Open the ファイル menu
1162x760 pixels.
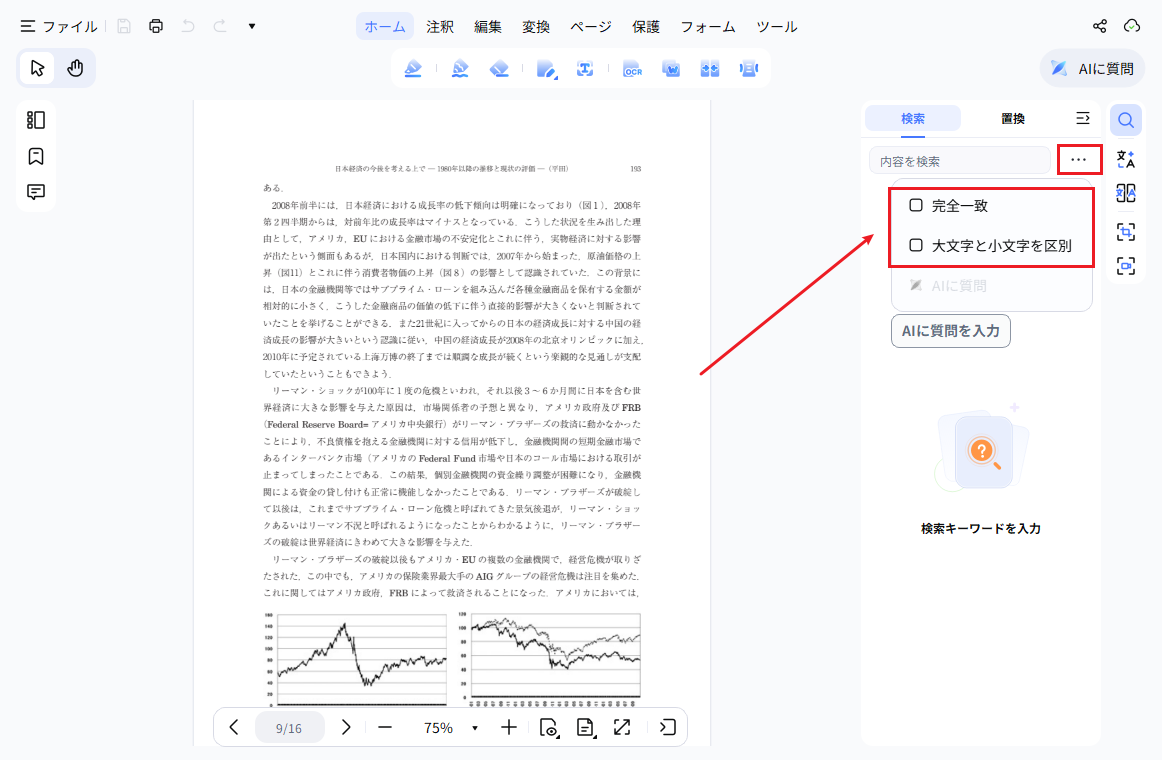(59, 27)
